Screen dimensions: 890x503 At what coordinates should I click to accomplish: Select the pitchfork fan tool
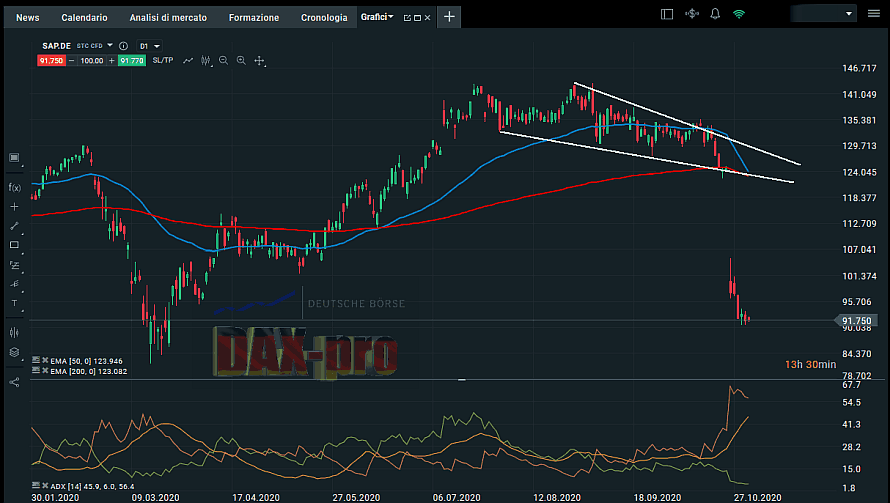click(14, 284)
